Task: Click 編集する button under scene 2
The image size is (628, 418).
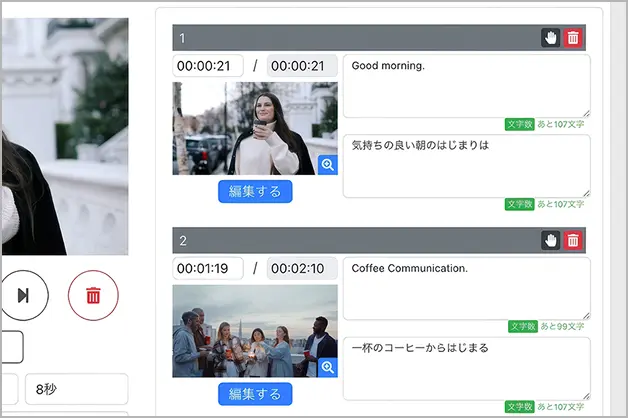Action: click(255, 394)
